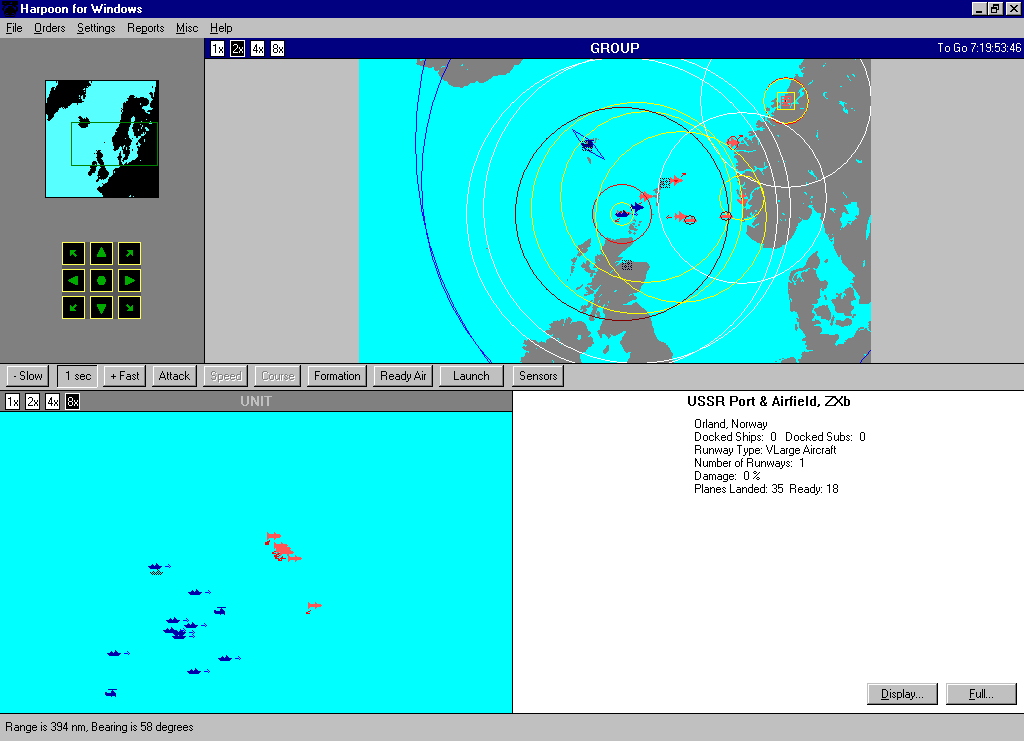Open the Settings menu

point(96,28)
